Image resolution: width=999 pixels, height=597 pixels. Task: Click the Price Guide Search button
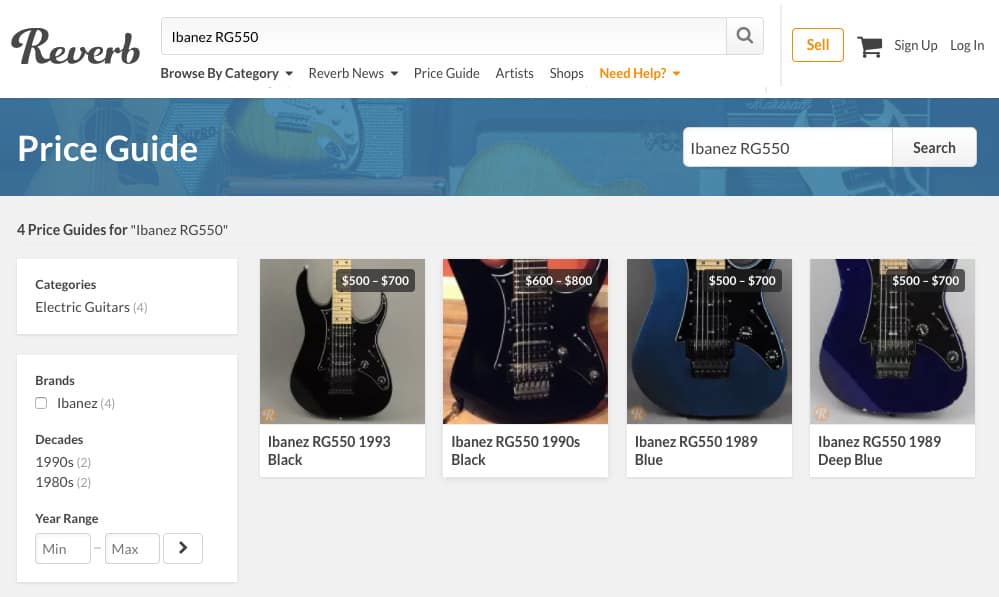tap(934, 147)
